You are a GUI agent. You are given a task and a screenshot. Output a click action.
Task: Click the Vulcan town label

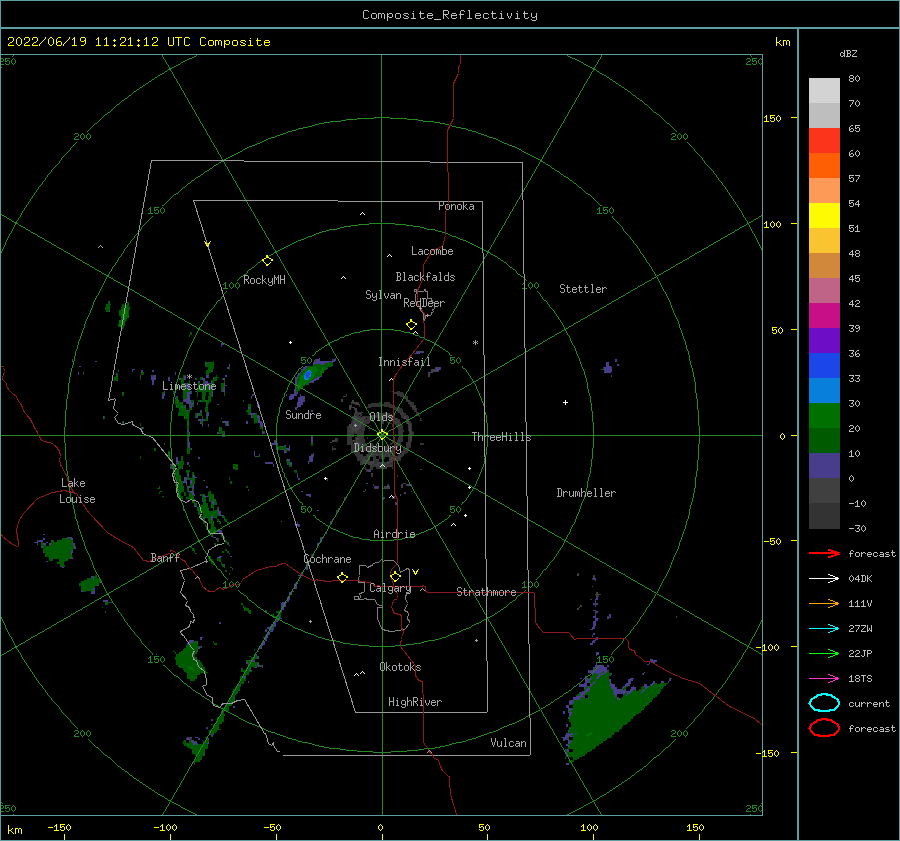(509, 743)
